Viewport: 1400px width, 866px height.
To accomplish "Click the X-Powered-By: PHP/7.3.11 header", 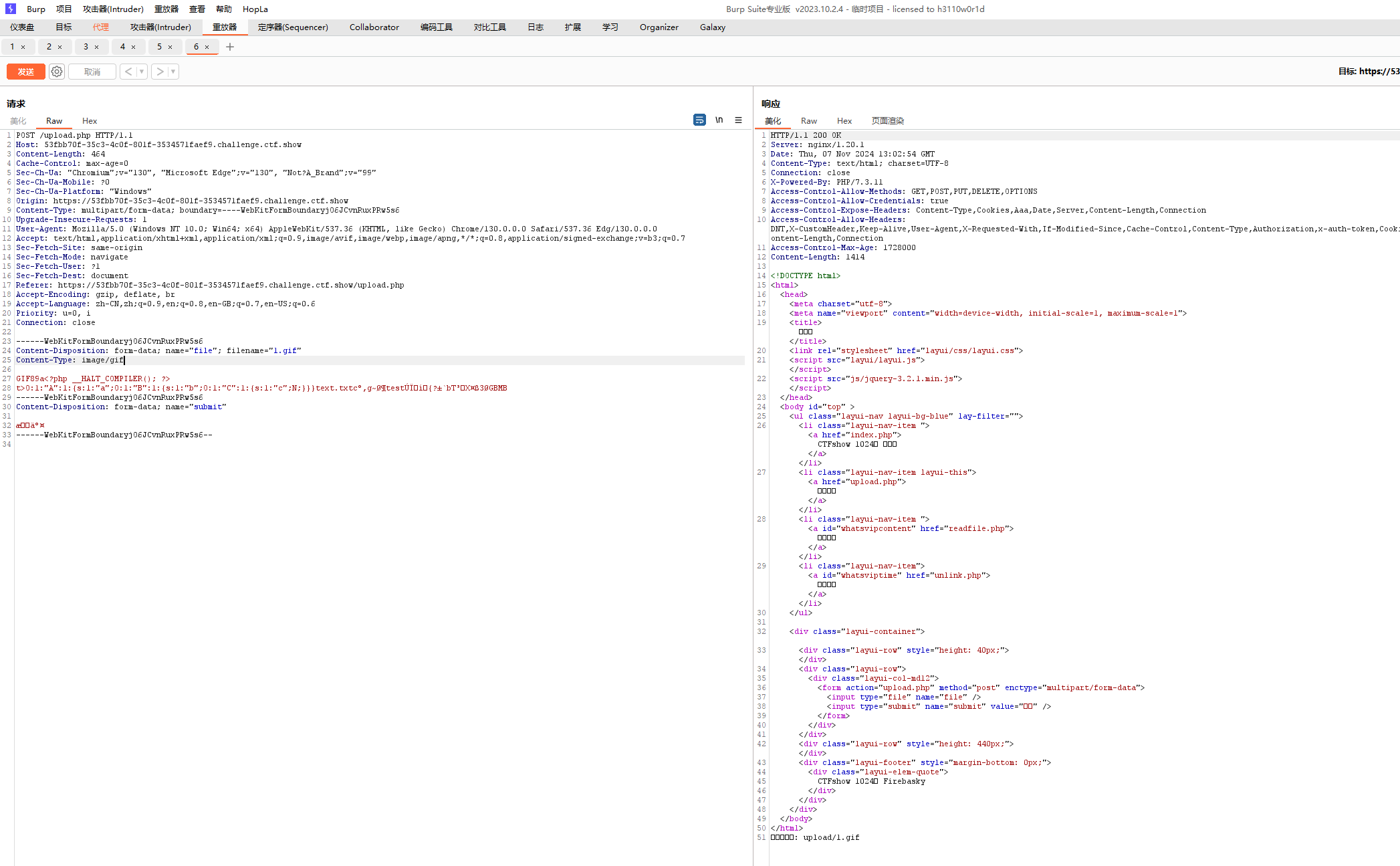I will click(x=826, y=182).
